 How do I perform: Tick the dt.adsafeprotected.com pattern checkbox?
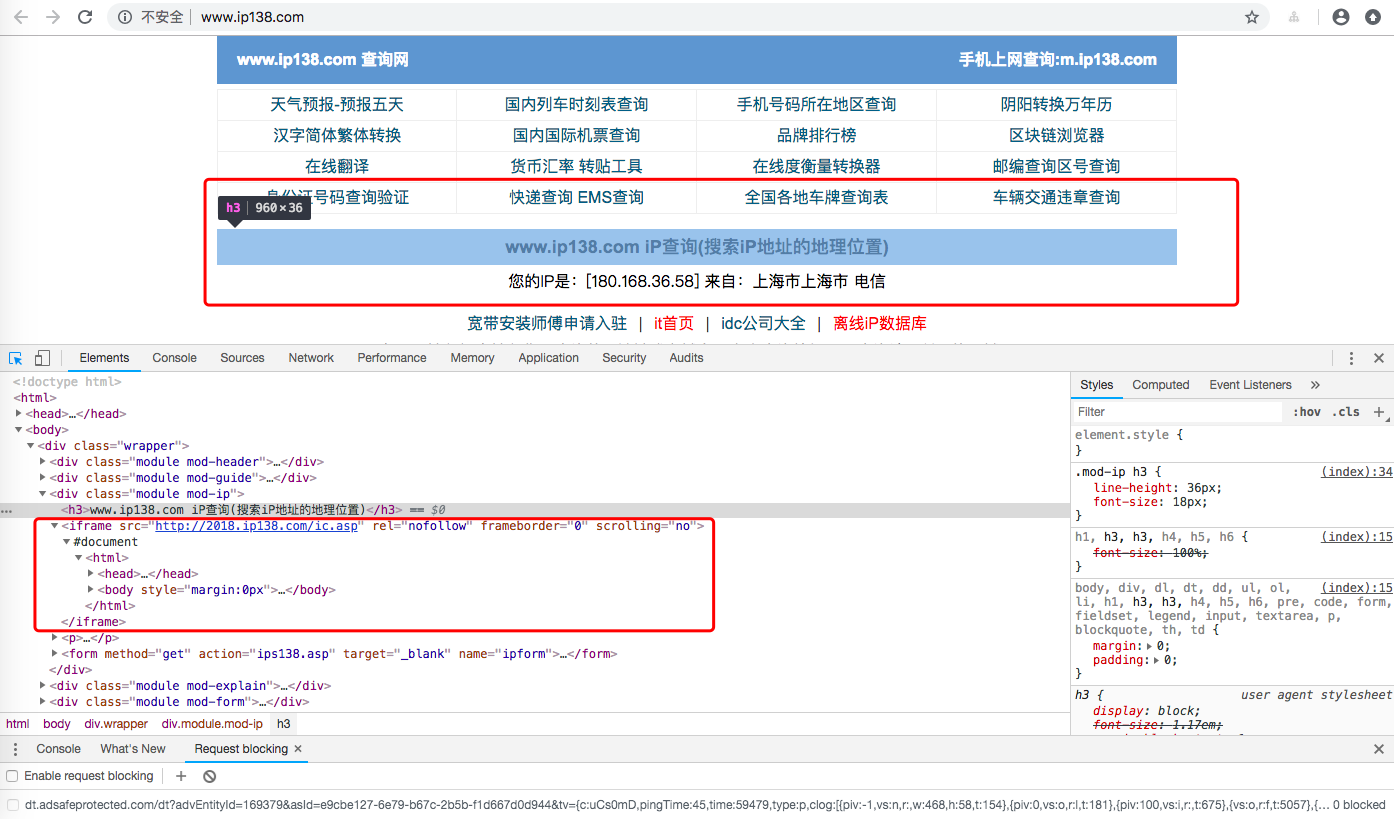tap(12, 804)
